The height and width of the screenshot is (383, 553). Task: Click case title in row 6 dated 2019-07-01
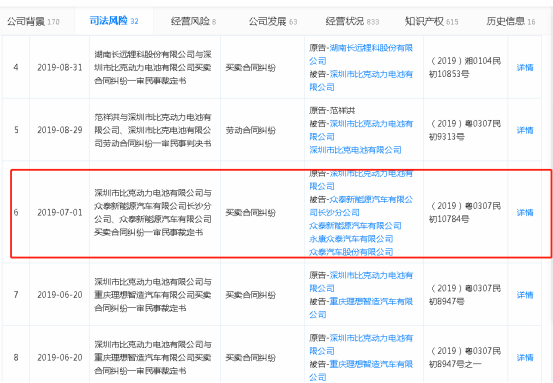tap(153, 212)
